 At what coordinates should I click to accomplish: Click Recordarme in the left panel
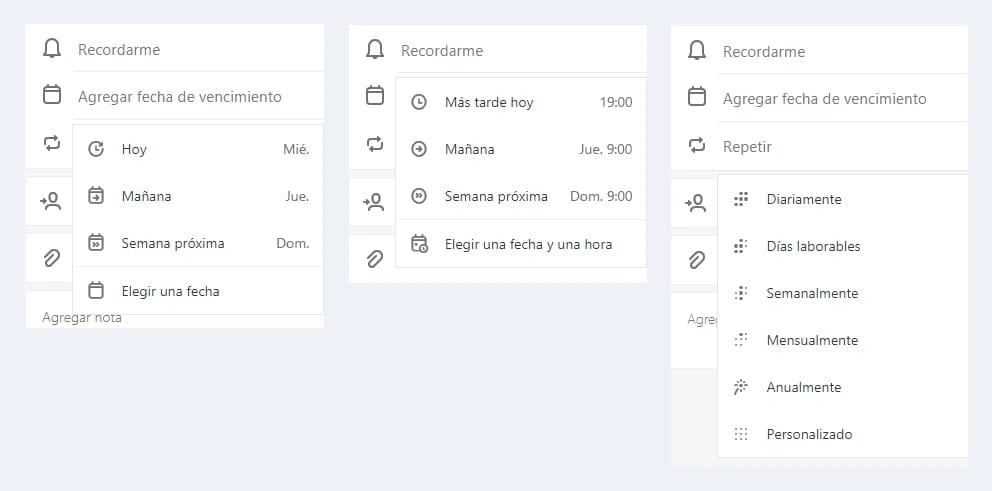pyautogui.click(x=119, y=49)
